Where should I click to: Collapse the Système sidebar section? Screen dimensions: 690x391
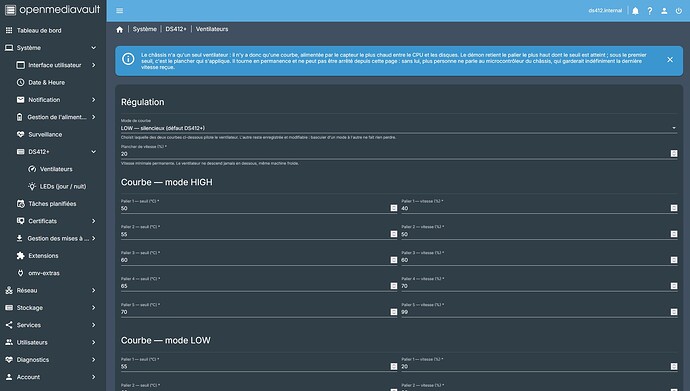(x=53, y=48)
